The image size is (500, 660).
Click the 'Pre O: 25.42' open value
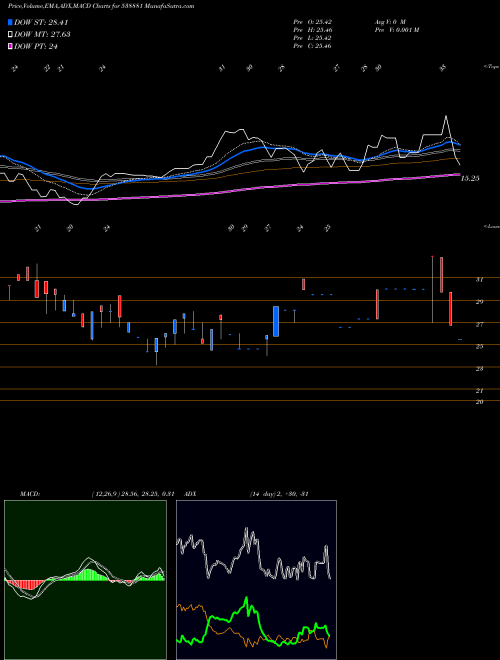(312, 21)
